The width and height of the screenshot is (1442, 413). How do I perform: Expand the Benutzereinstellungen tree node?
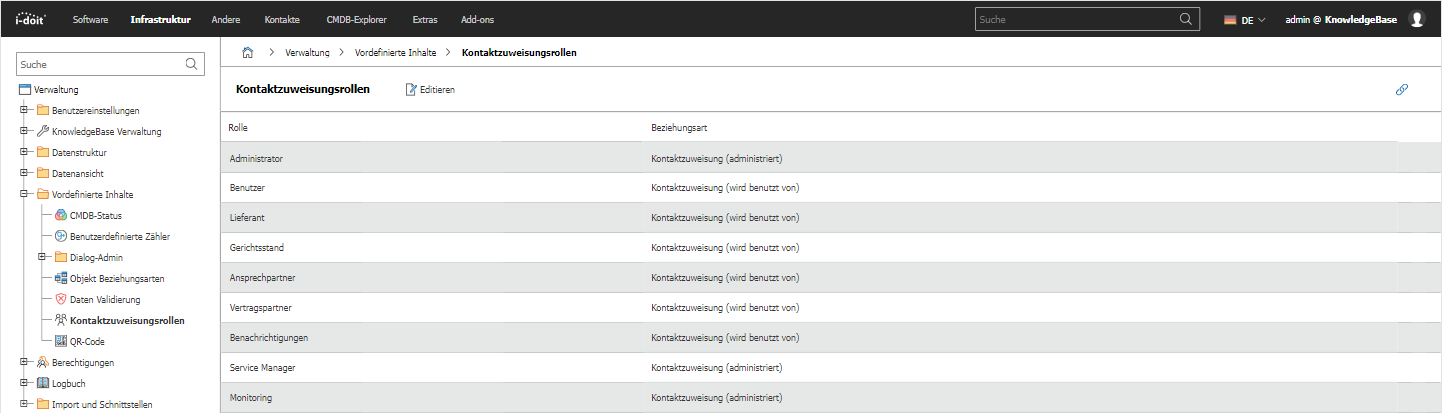[22, 110]
